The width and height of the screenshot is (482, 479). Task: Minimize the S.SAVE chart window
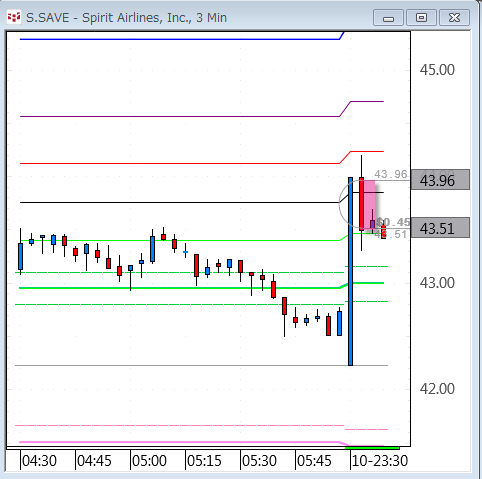388,18
